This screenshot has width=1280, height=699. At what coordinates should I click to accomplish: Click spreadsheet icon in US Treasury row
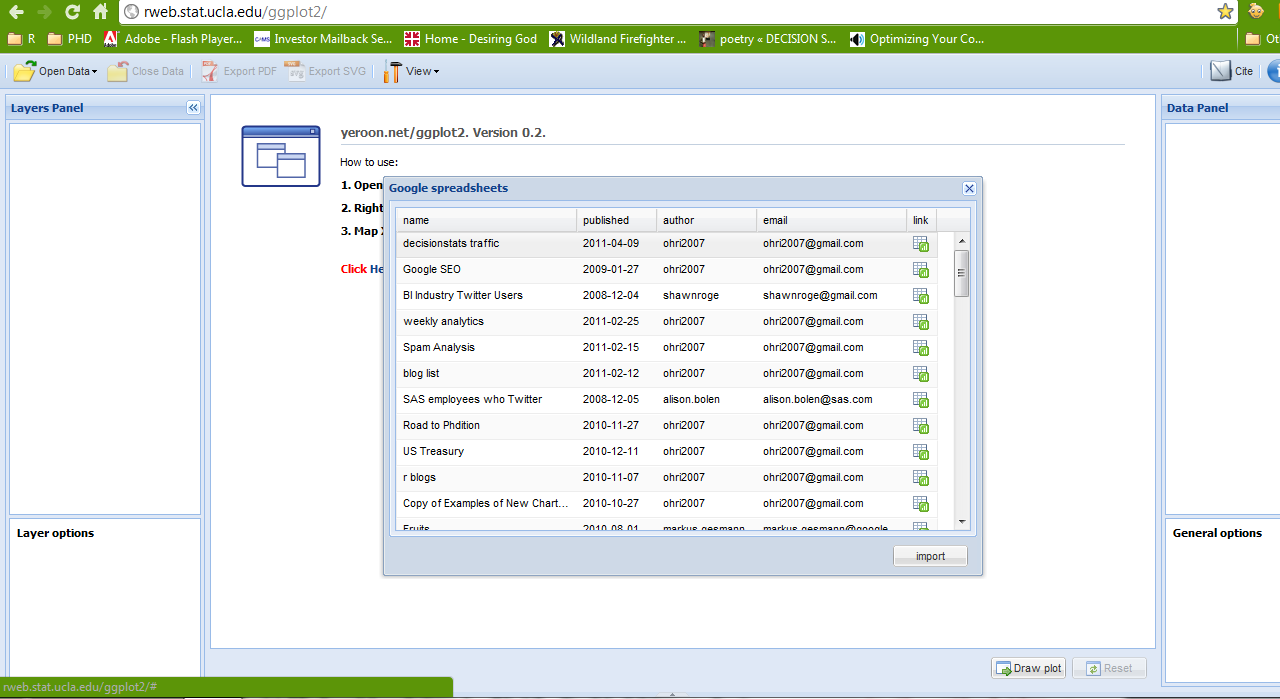point(921,452)
